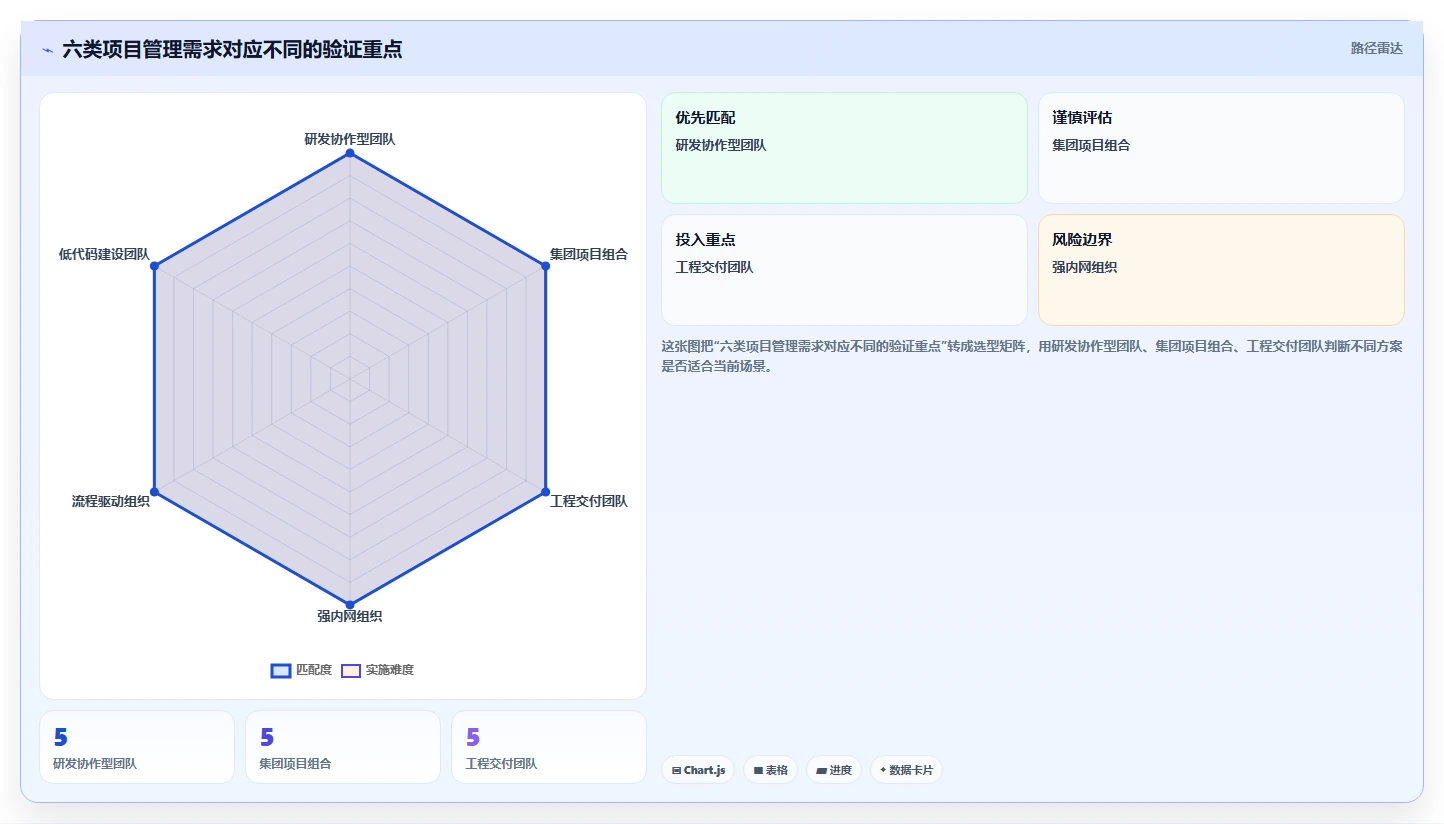The height and width of the screenshot is (824, 1444).
Task: Click the 流程驱动组织 radar axis label
Action: pos(111,500)
